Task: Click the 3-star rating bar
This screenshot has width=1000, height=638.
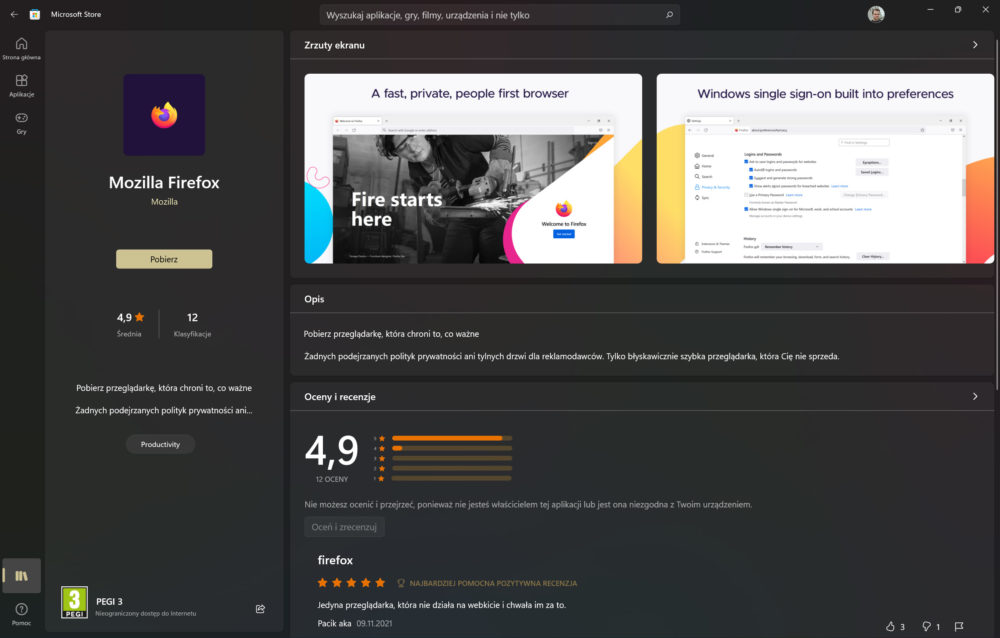Action: (452, 458)
